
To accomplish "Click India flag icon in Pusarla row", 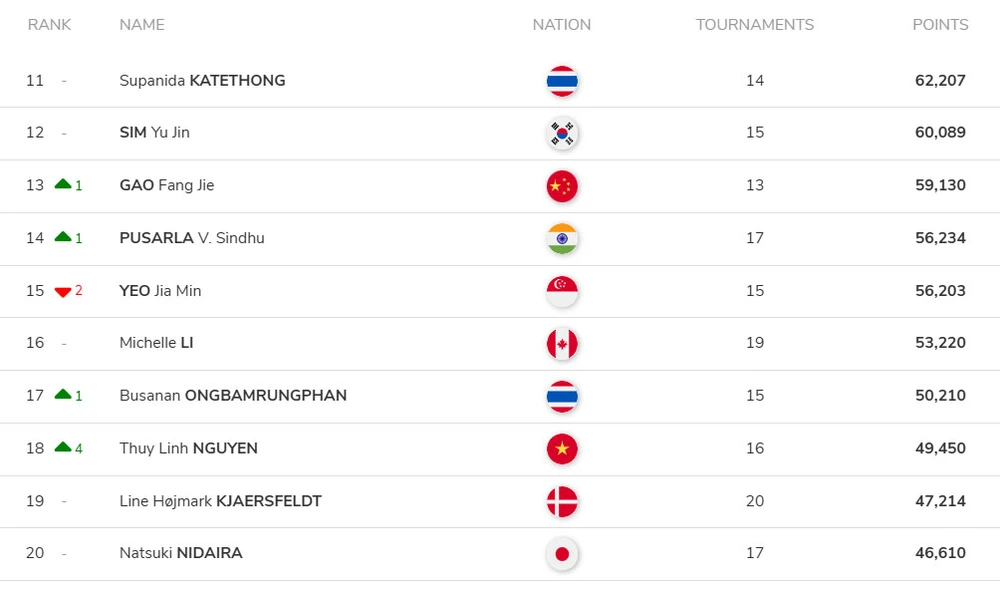I will point(562,239).
